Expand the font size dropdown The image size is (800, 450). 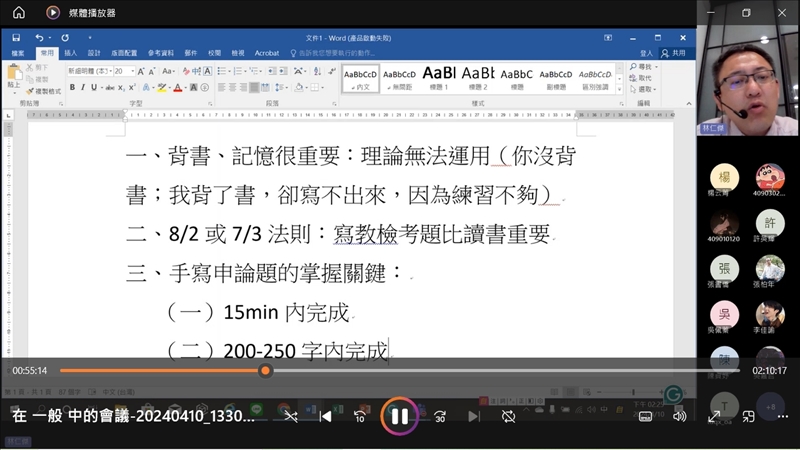(132, 72)
